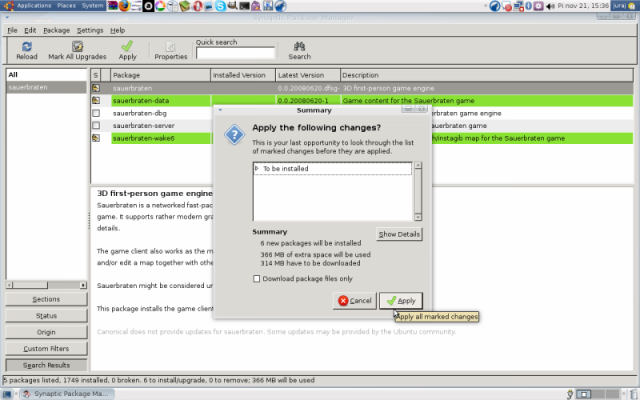Click the juraj user switcher
Screen dimensions: 640x400
click(x=625, y=6)
